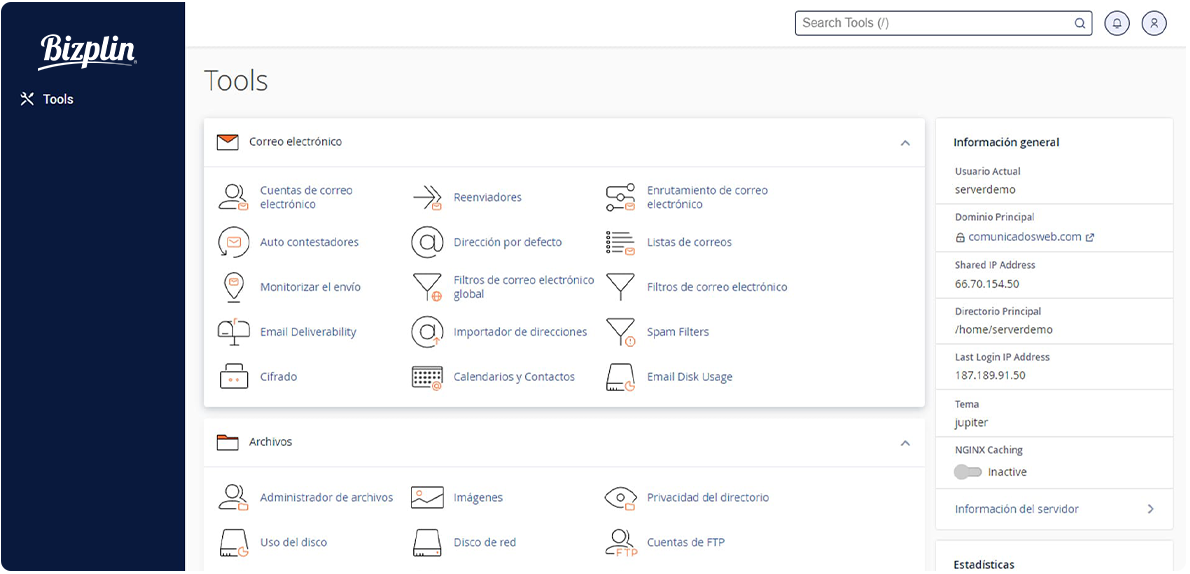The height and width of the screenshot is (574, 1190).
Task: Open the Listas de correos icon
Action: tap(620, 242)
